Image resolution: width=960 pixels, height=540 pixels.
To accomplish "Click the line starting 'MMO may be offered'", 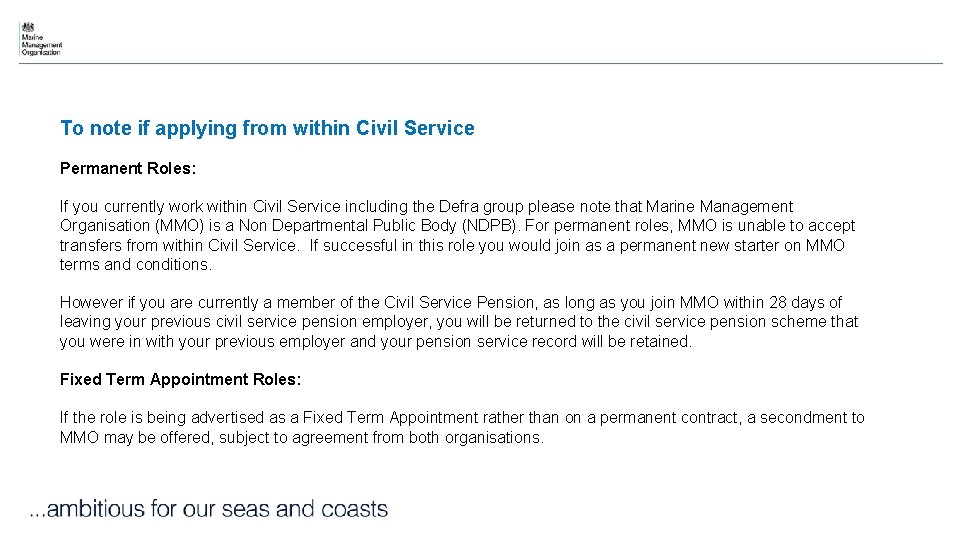I will point(301,438).
